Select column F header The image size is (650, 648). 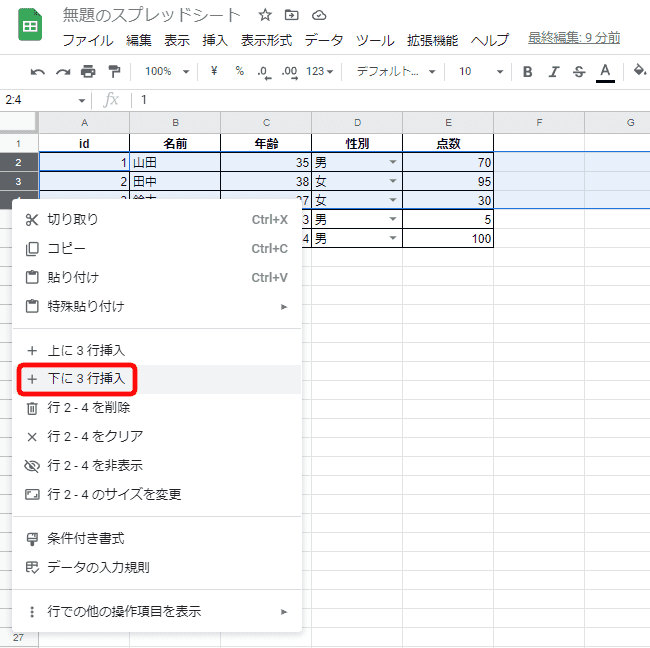pyautogui.click(x=539, y=122)
